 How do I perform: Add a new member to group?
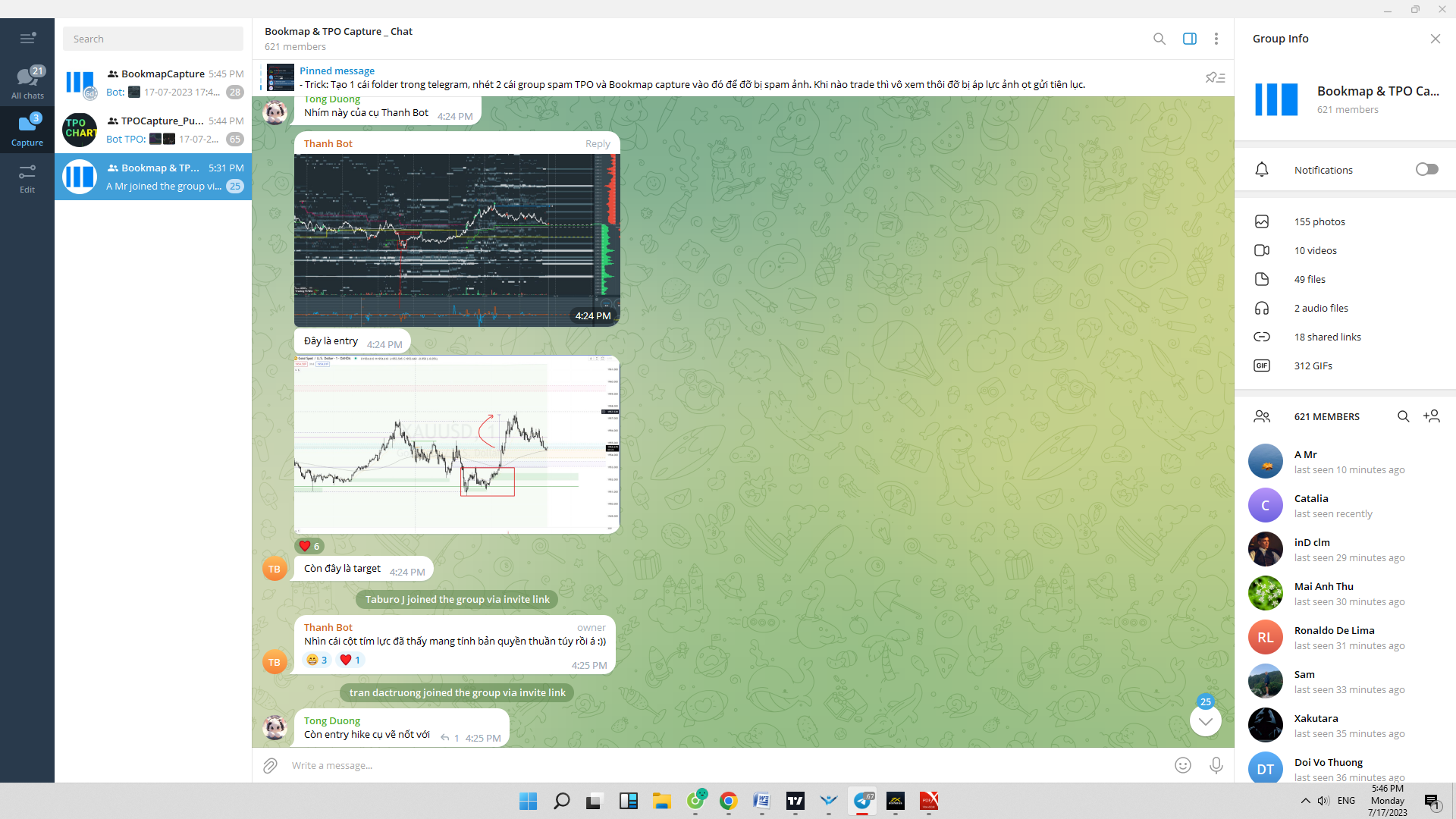(1432, 416)
